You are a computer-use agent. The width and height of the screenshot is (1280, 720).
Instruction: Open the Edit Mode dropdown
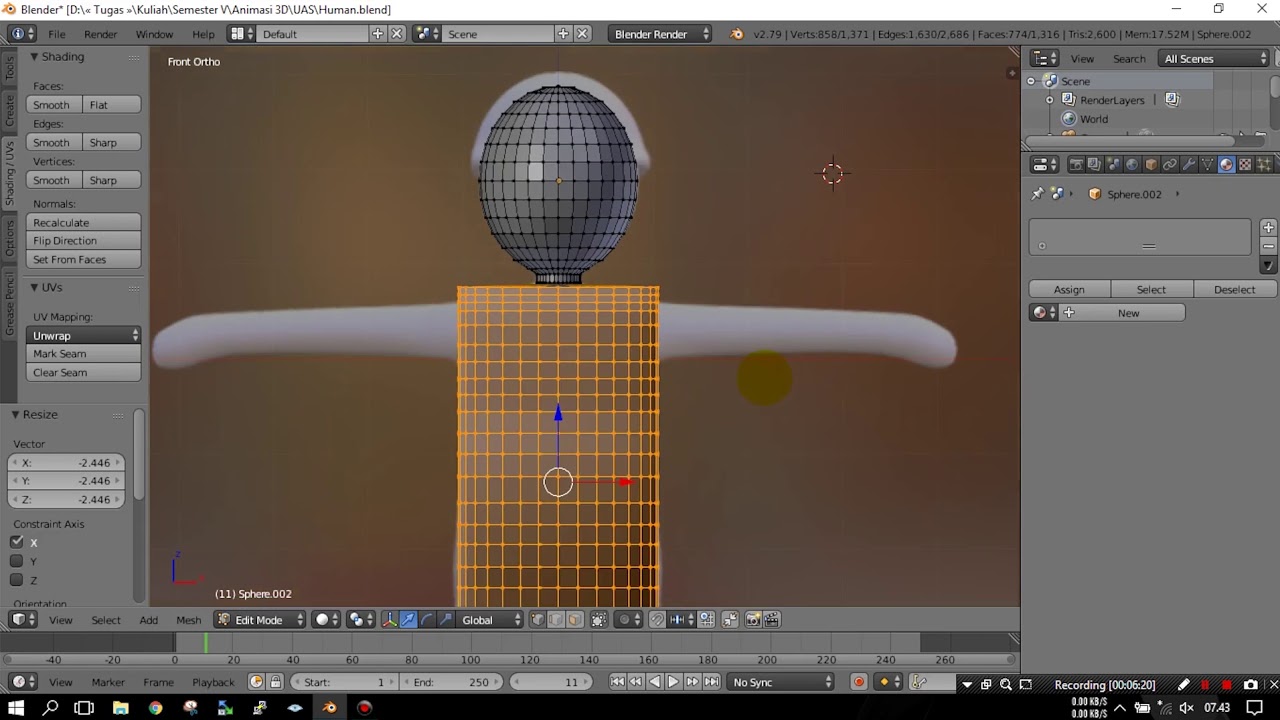tap(260, 620)
